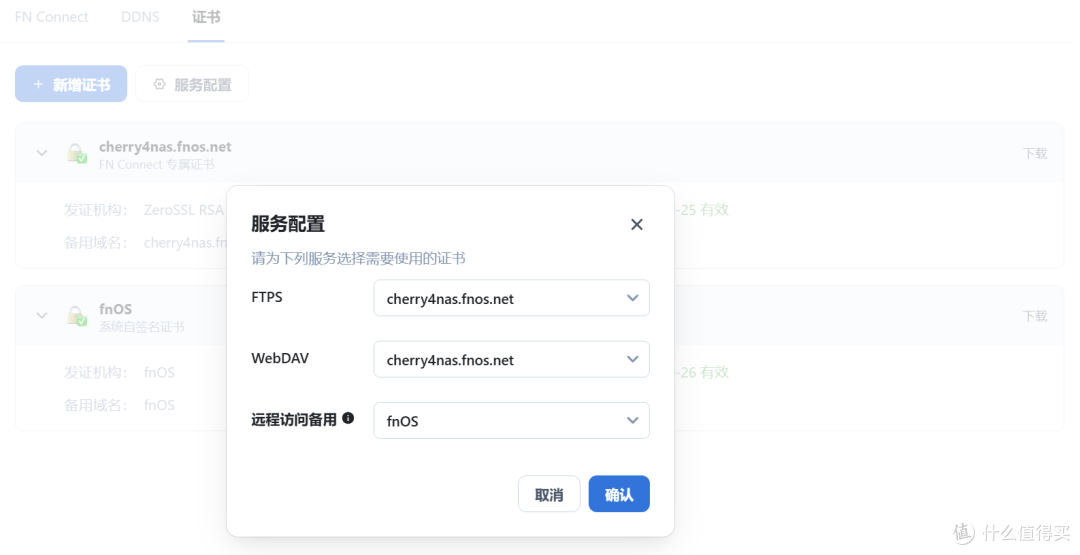Open the WebDAV certificate dropdown

[511, 359]
